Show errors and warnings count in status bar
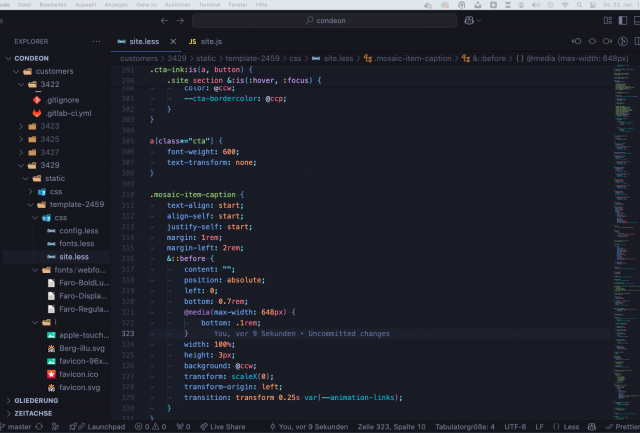This screenshot has height=433, width=640. pos(151,426)
